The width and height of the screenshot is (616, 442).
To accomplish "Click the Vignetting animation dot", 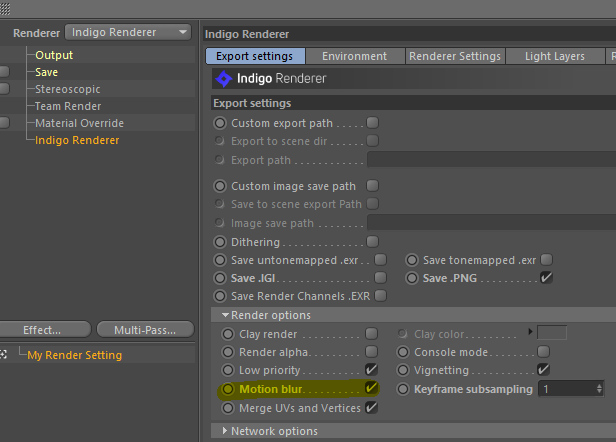I will 403,370.
